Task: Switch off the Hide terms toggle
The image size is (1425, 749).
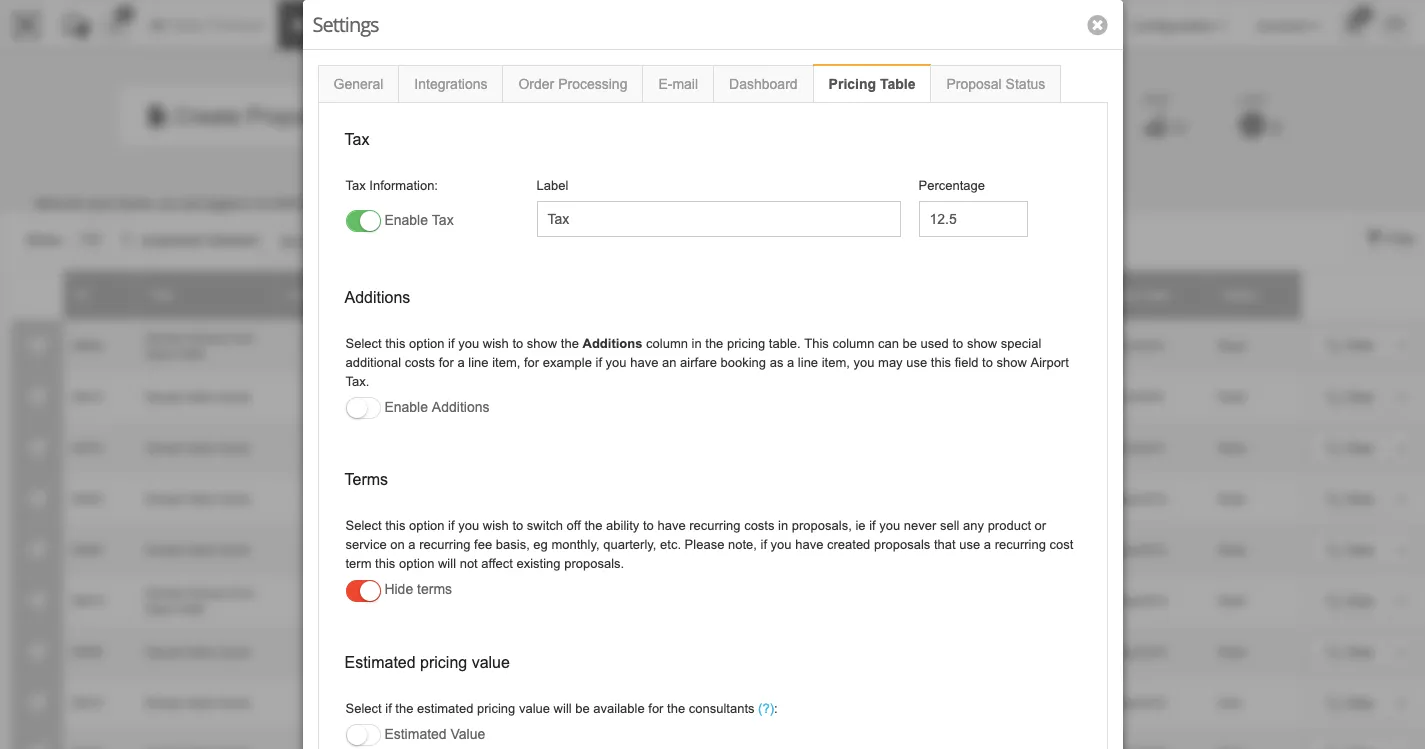Action: (363, 590)
